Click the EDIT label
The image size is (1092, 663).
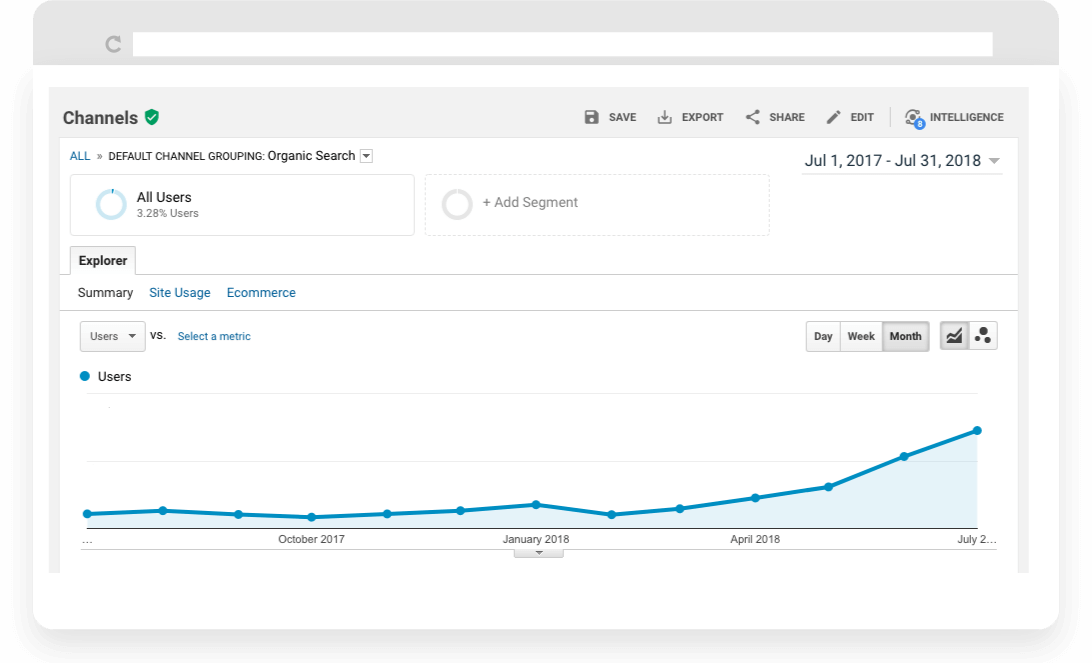tap(861, 117)
